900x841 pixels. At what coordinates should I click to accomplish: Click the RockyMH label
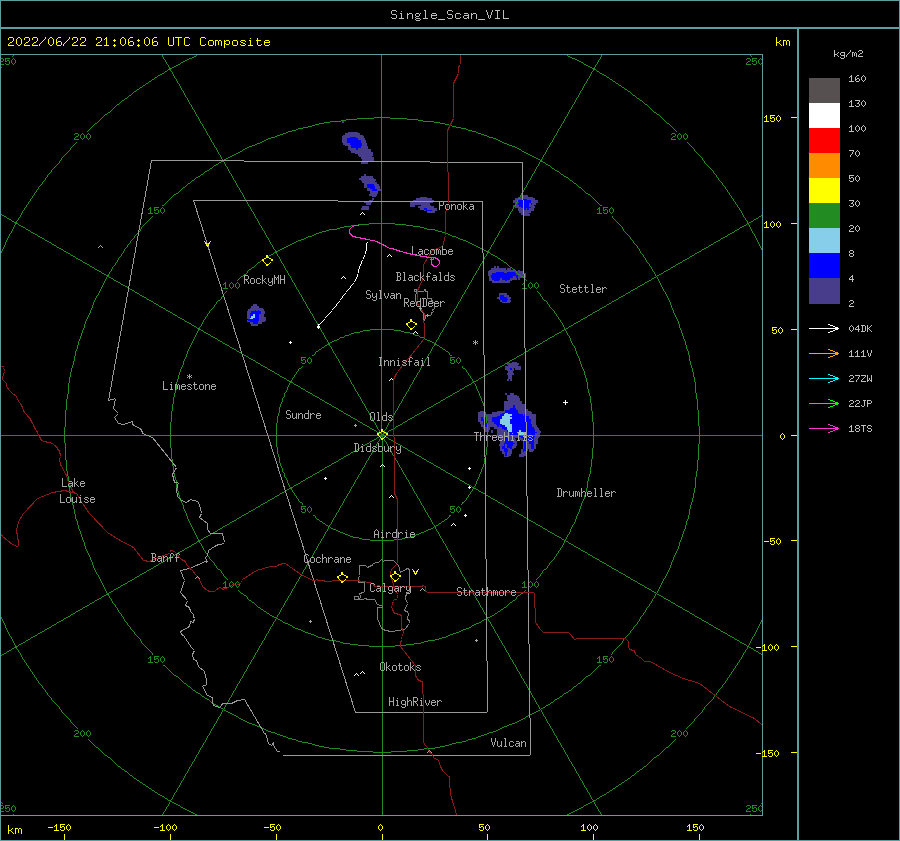tap(264, 280)
